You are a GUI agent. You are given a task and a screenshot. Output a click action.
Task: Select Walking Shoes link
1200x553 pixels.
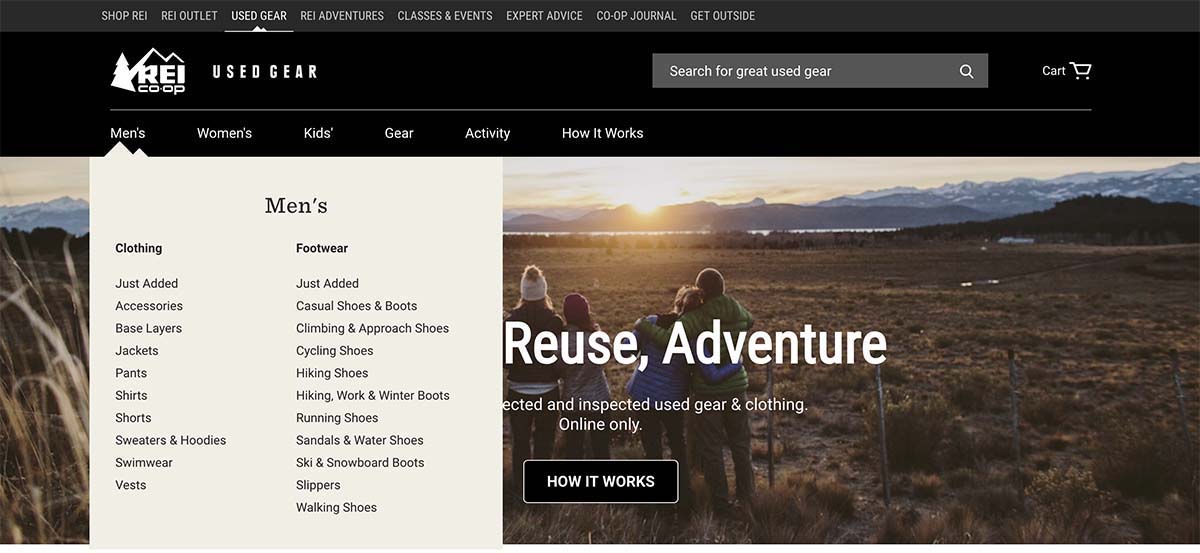click(x=336, y=508)
